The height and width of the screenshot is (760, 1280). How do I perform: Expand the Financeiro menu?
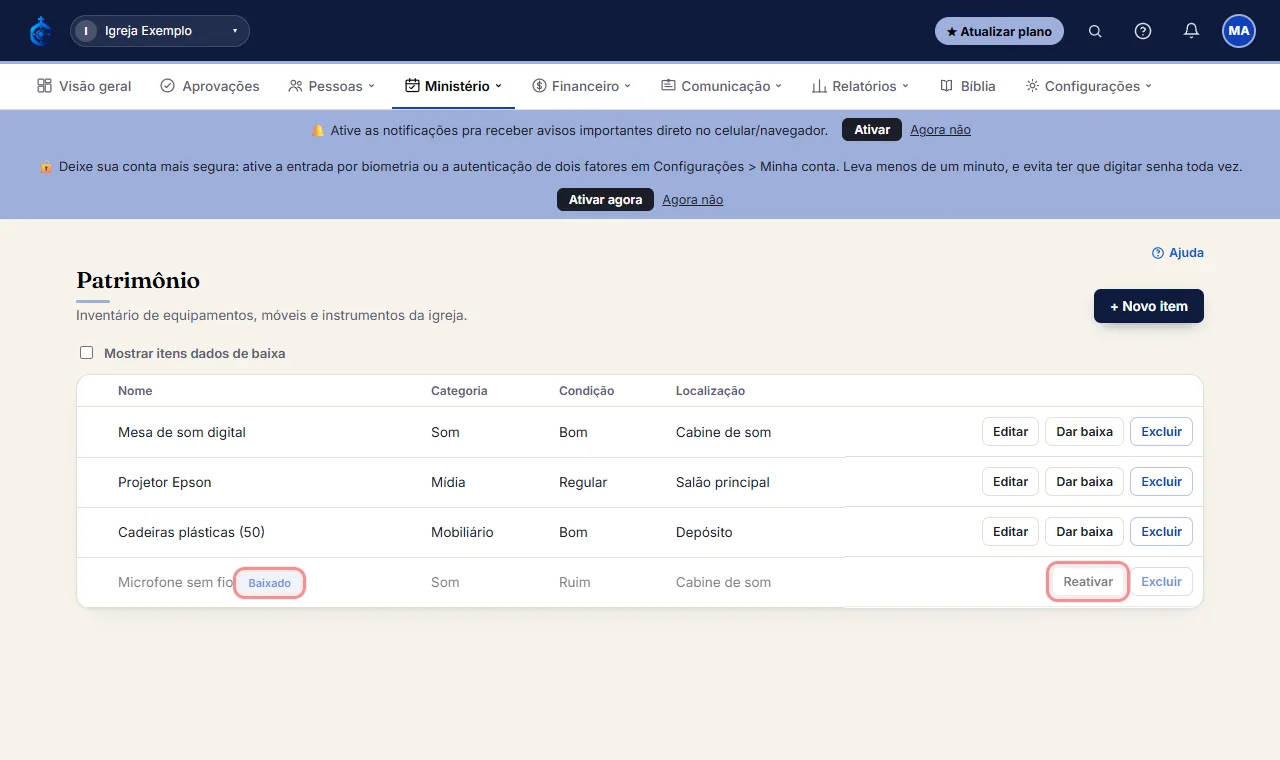click(x=582, y=86)
